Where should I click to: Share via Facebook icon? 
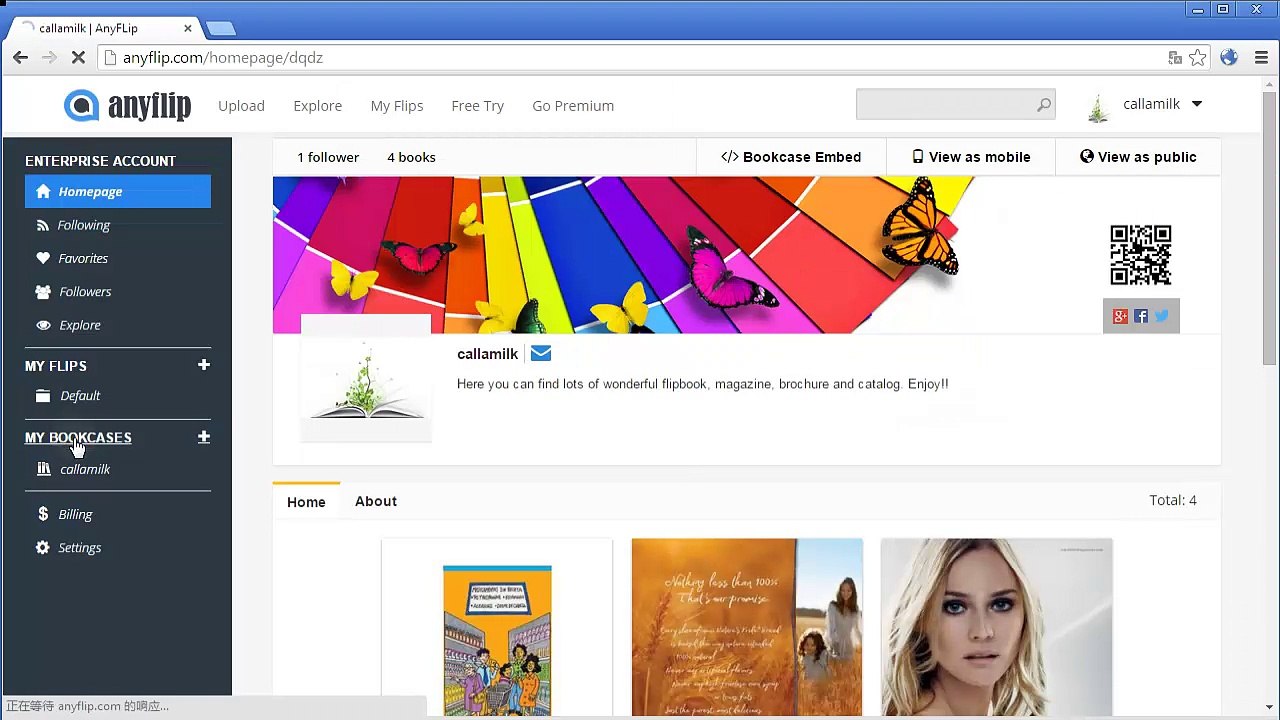point(1141,316)
